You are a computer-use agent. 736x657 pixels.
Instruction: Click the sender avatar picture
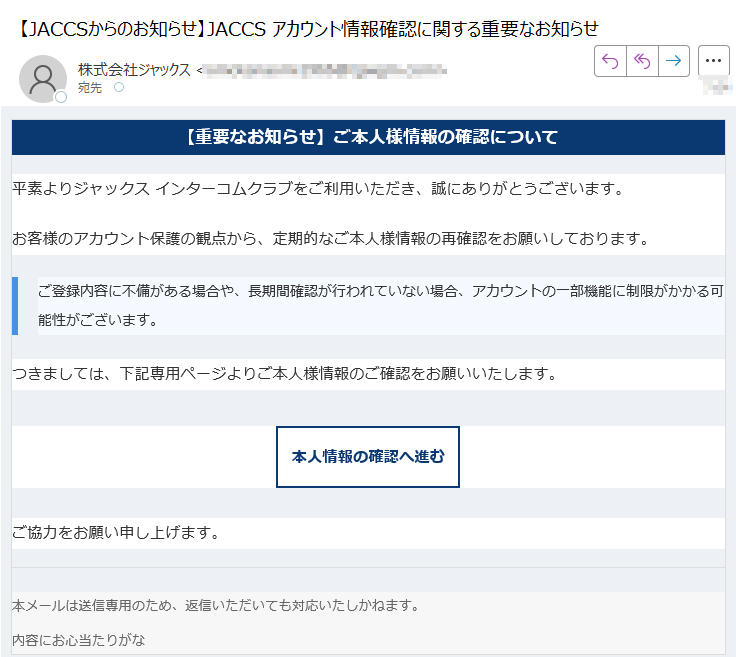pyautogui.click(x=43, y=79)
